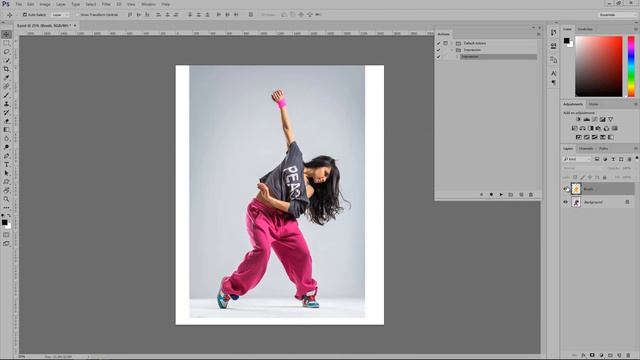Select the Gradient tool
Image resolution: width=640 pixels, height=360 pixels.
tap(6, 130)
